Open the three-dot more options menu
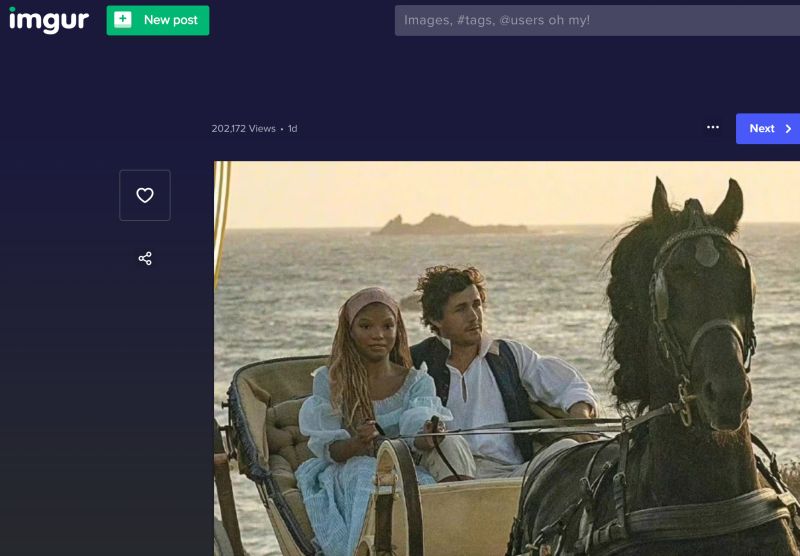 coord(713,128)
